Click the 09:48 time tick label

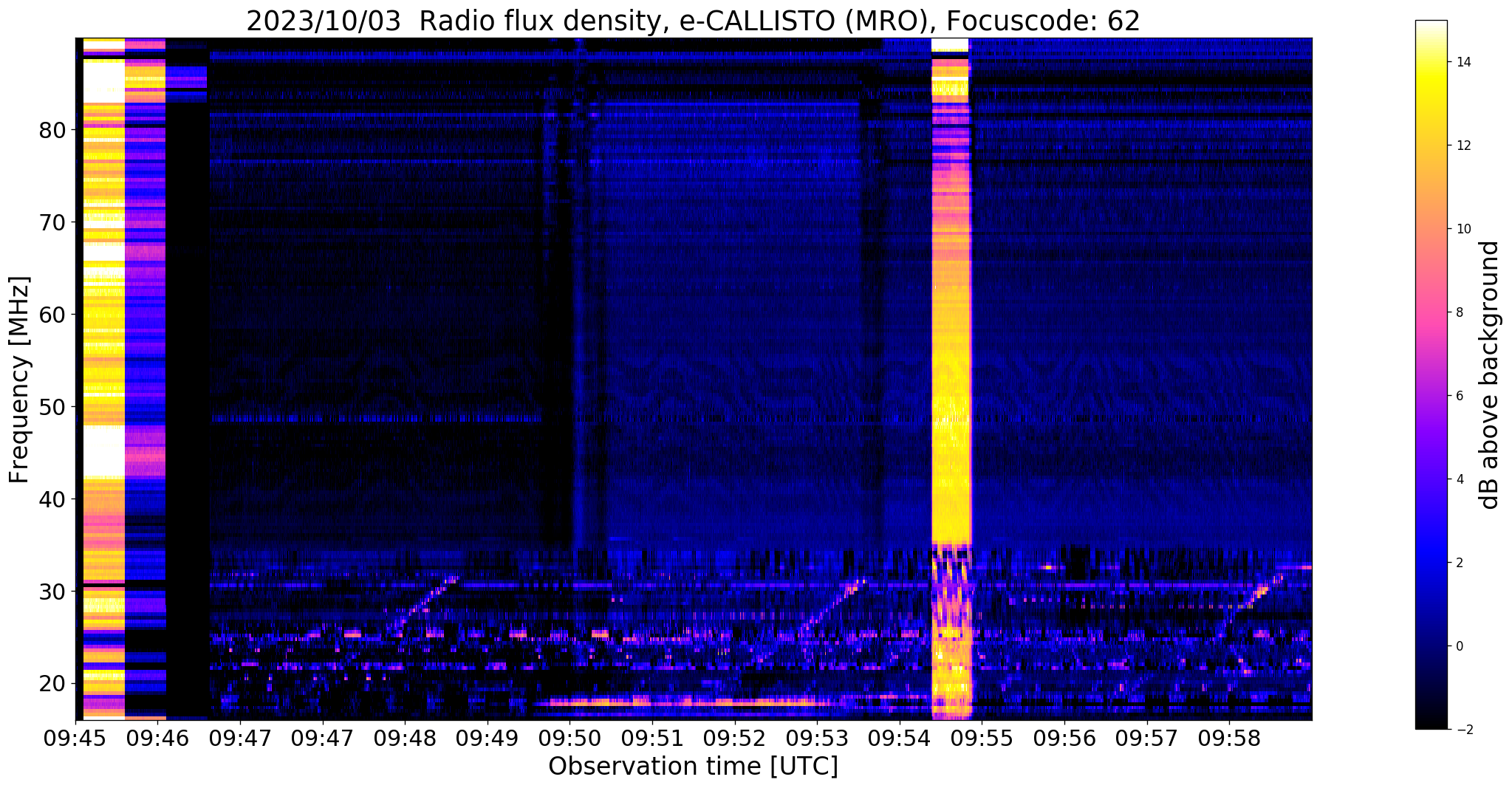point(405,739)
